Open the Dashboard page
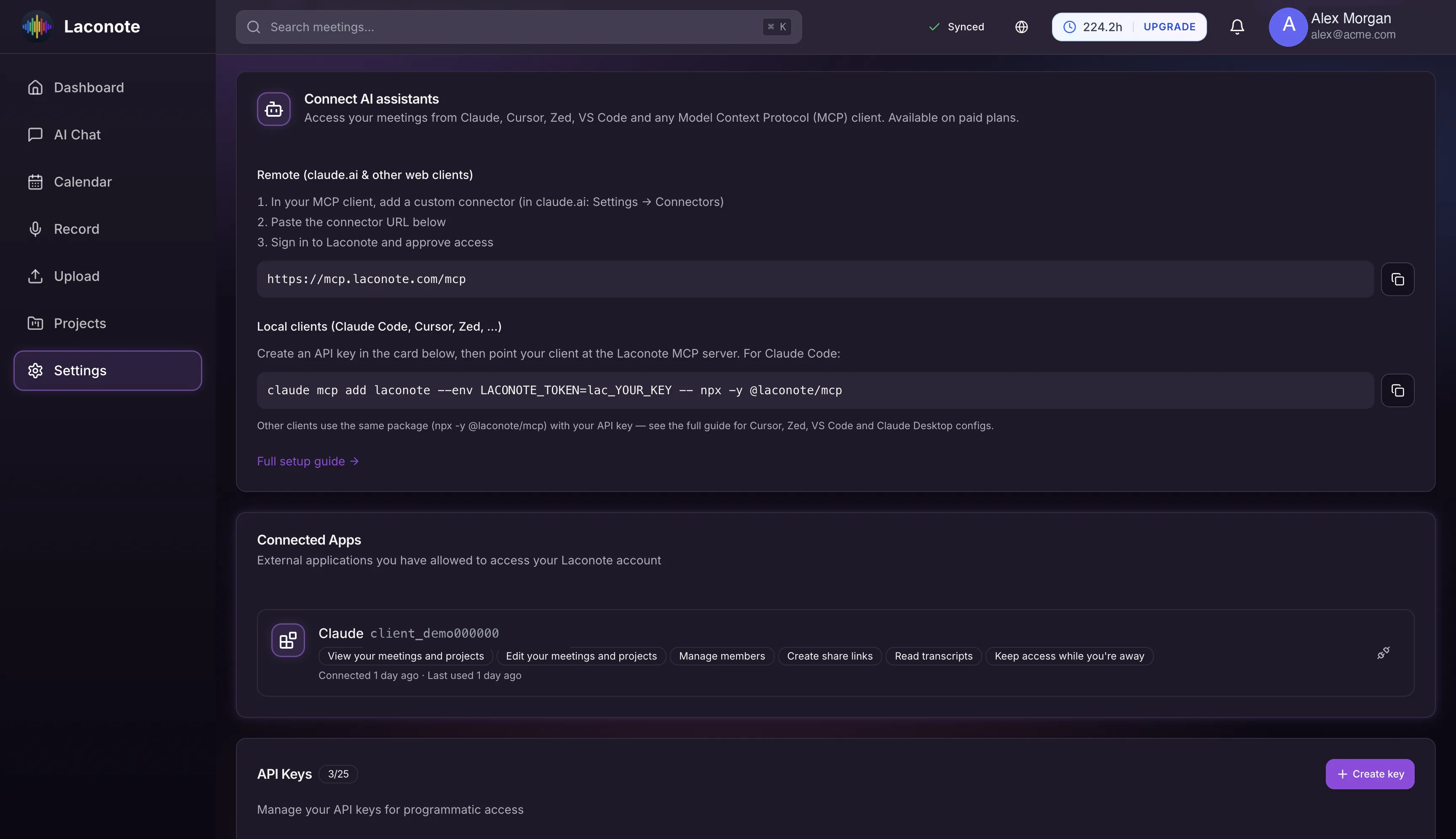This screenshot has height=839, width=1456. [108, 88]
